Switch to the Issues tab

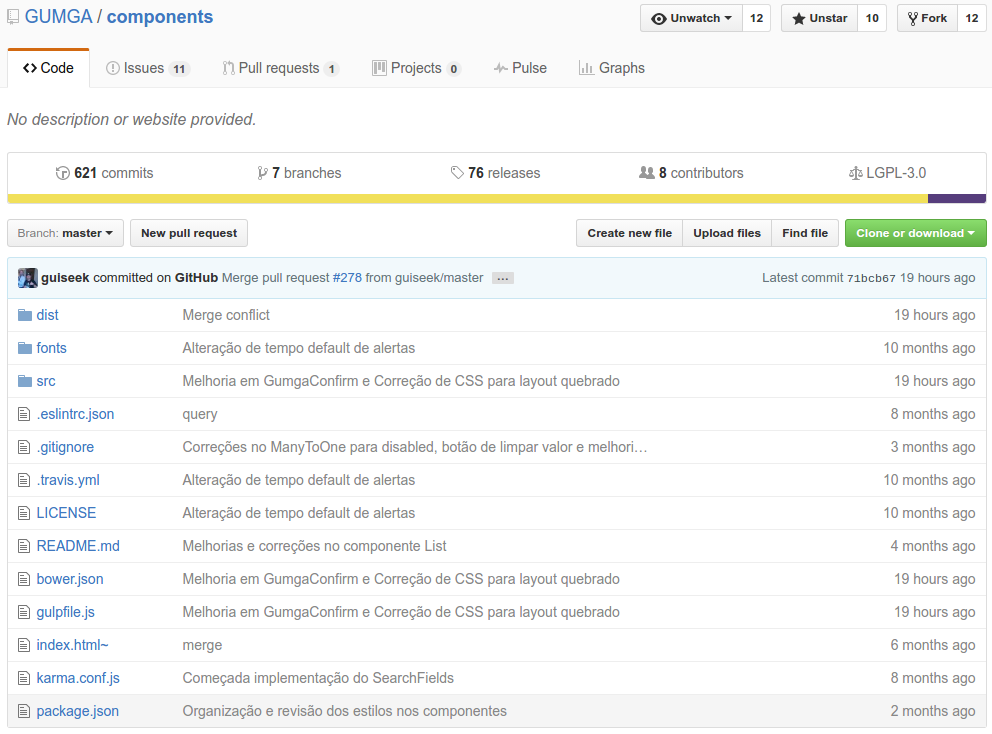click(147, 68)
